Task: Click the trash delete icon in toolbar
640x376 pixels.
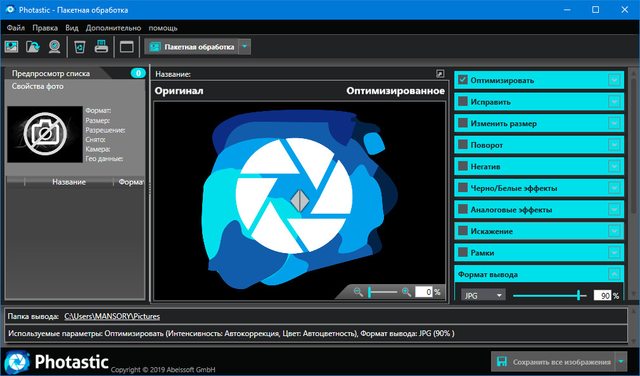Action: (x=80, y=47)
